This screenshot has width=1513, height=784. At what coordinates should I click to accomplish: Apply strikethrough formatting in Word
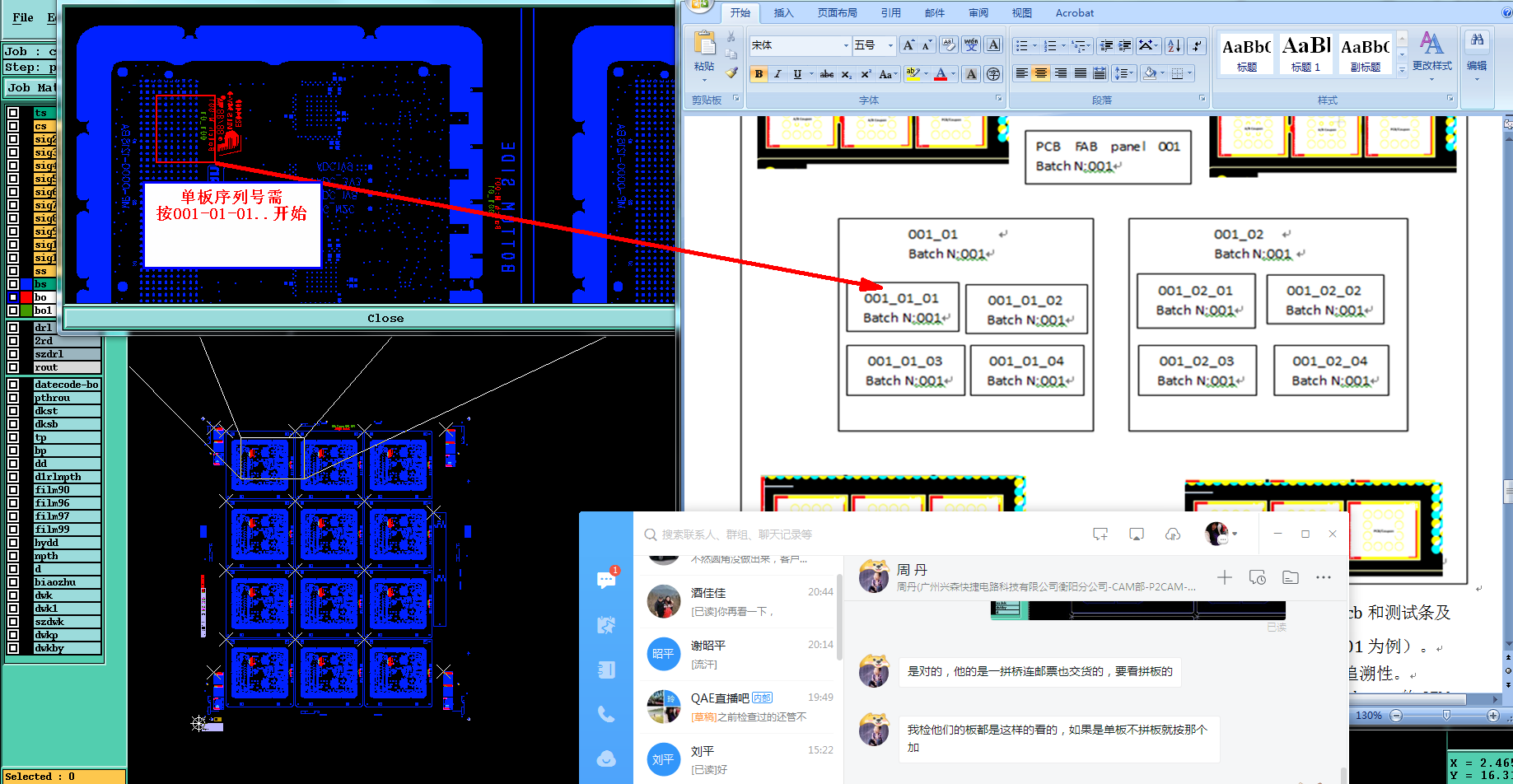pyautogui.click(x=826, y=74)
